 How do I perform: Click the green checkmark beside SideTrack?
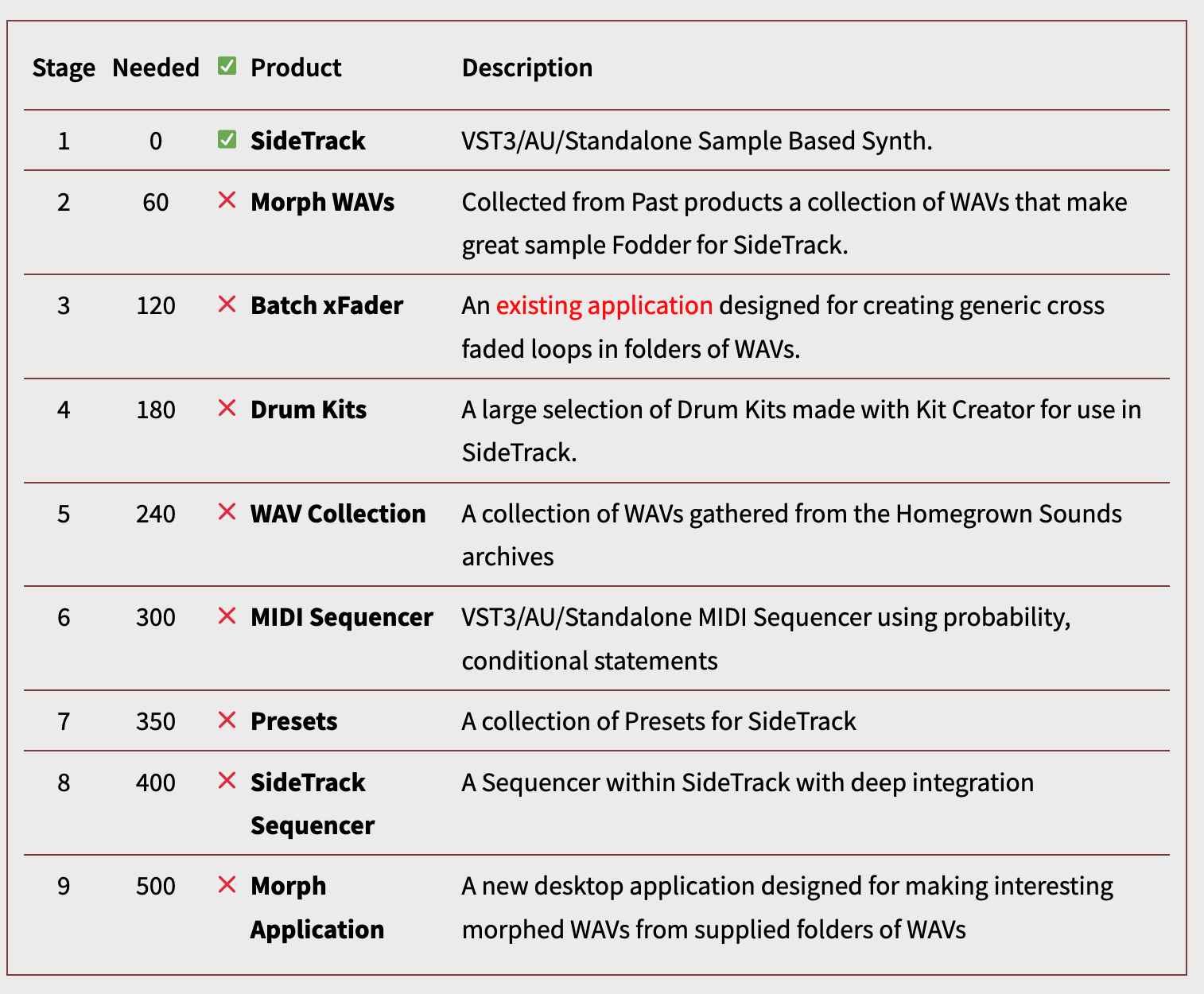227,140
